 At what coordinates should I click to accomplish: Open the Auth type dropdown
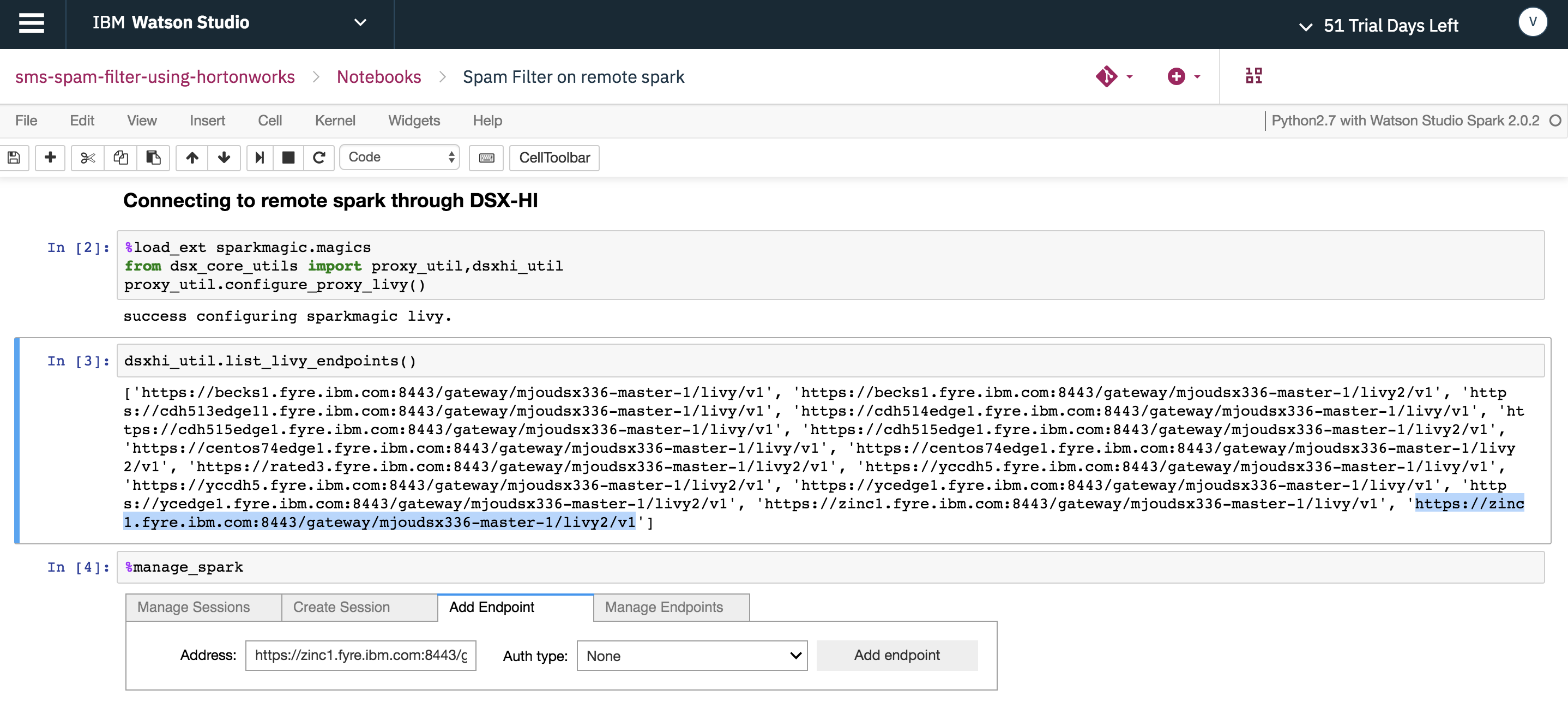pos(691,656)
